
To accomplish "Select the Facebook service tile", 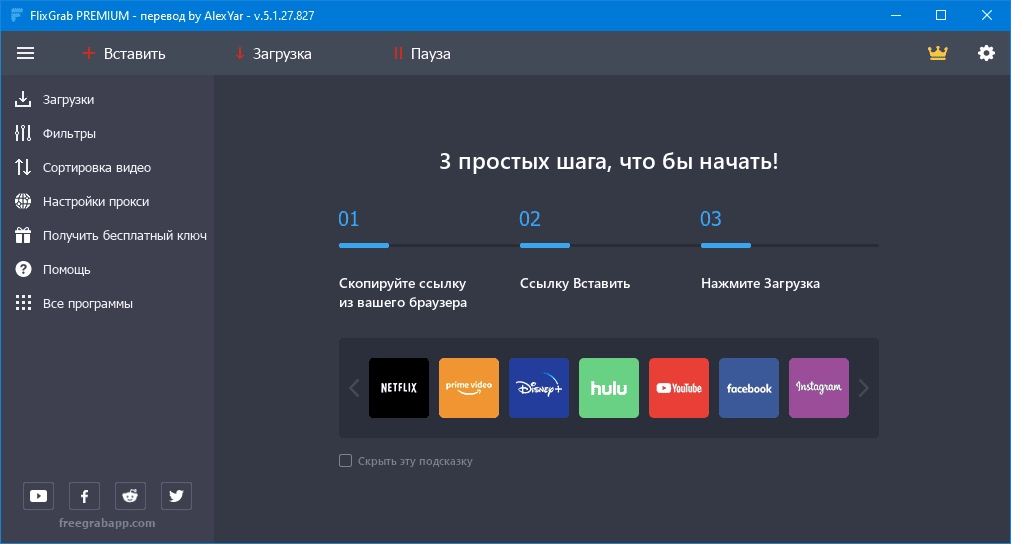I will point(749,388).
